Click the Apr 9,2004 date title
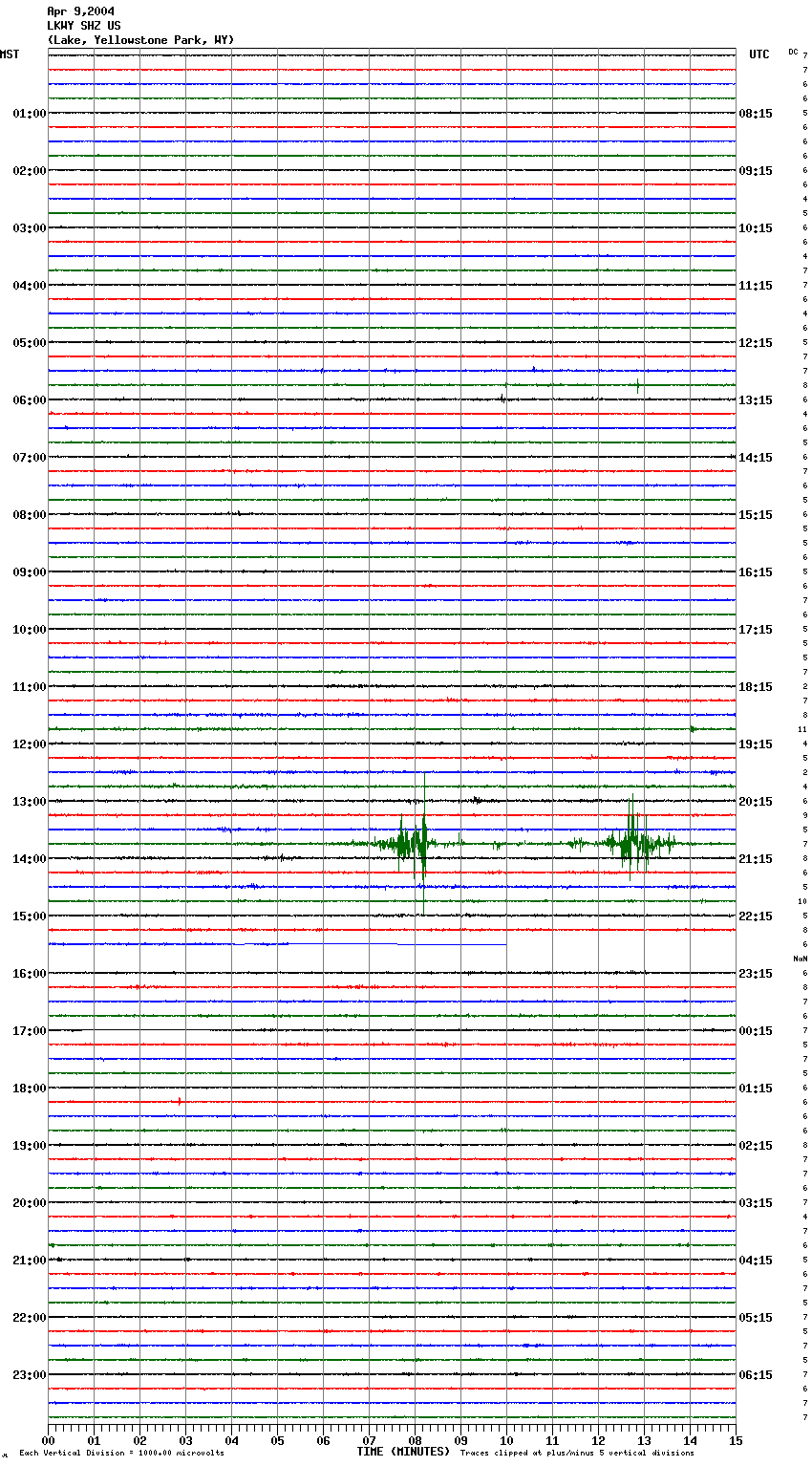Image resolution: width=812 pixels, height=1466 pixels. coord(80,11)
